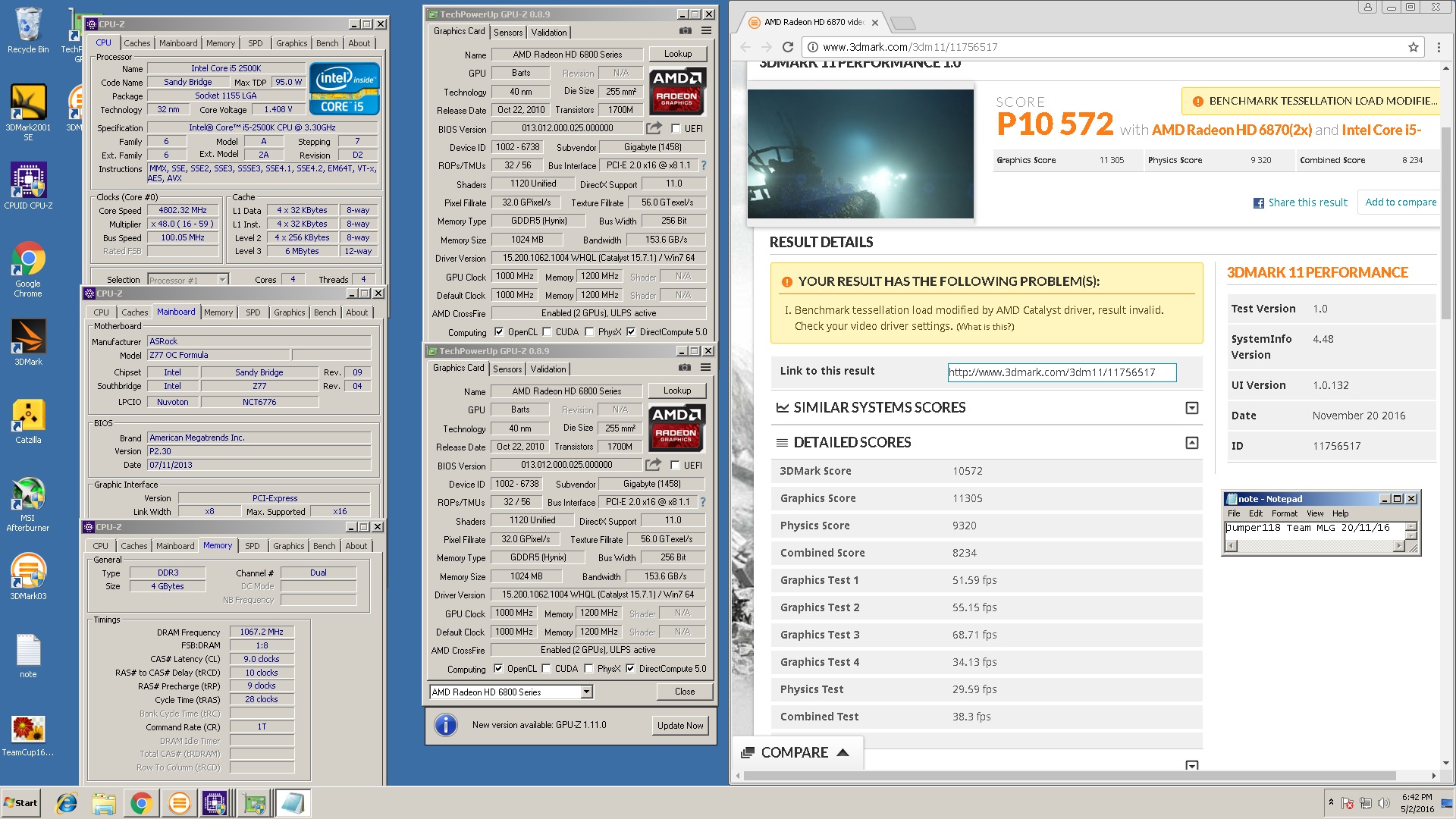This screenshot has height=819, width=1456.
Task: Switch to Mainboard tab in top CPU-Z
Action: click(x=178, y=43)
